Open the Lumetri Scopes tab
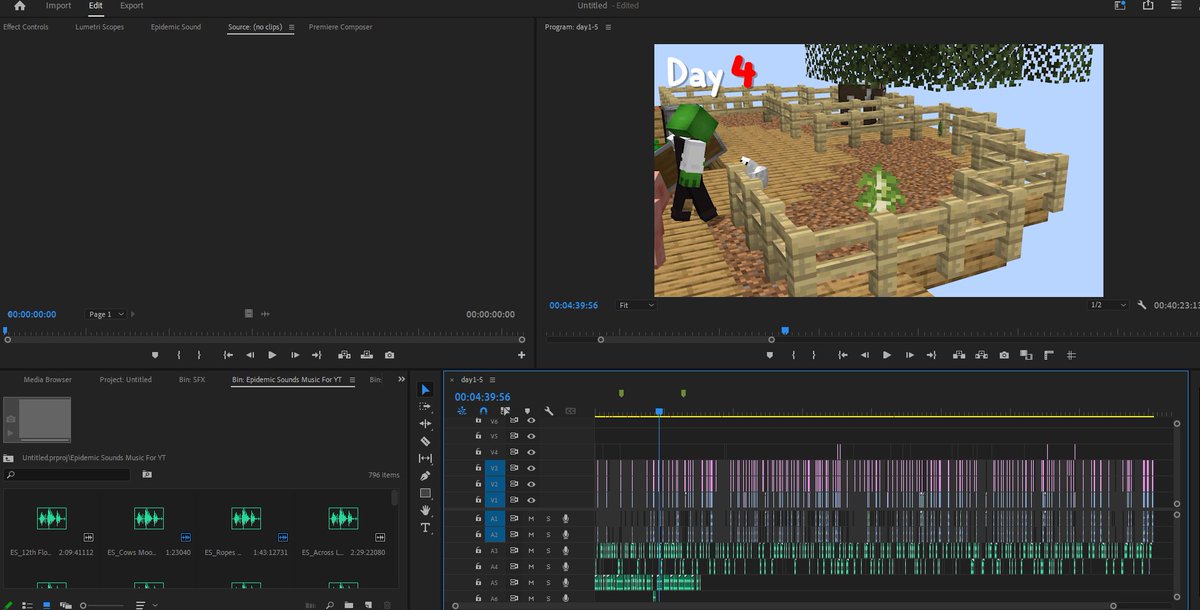1200x610 pixels. click(x=100, y=27)
